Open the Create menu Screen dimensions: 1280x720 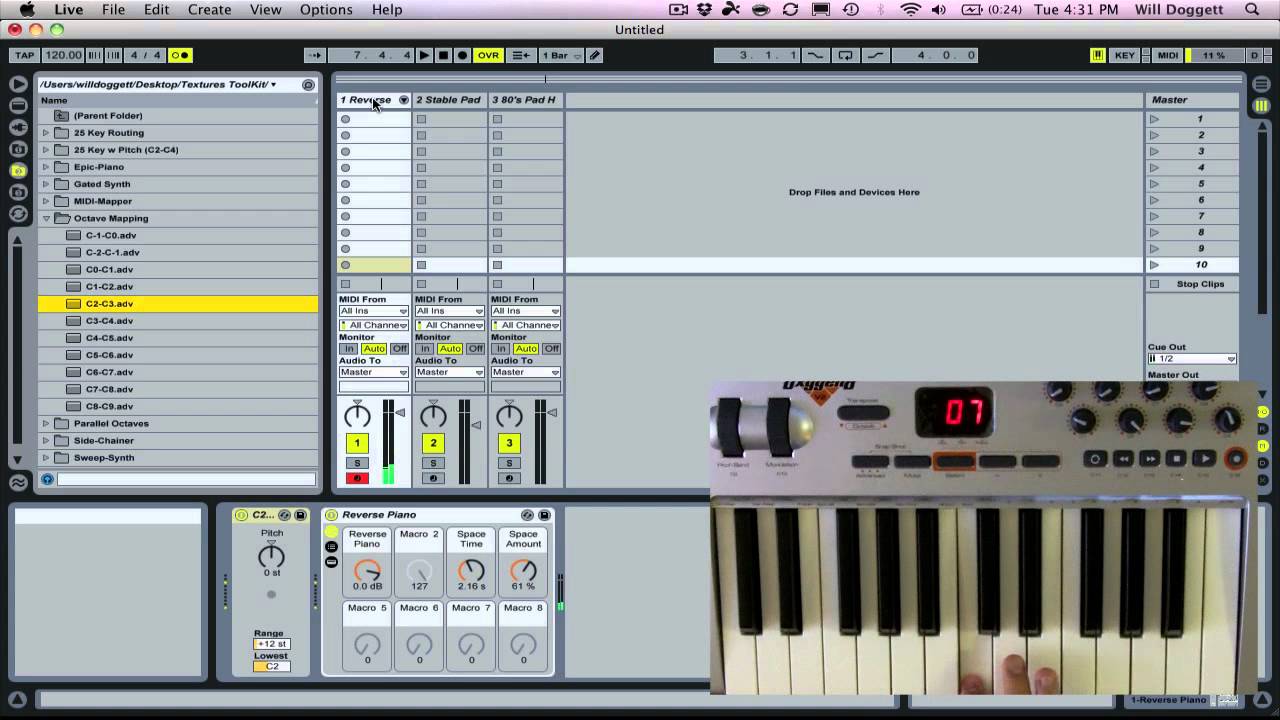pos(209,9)
